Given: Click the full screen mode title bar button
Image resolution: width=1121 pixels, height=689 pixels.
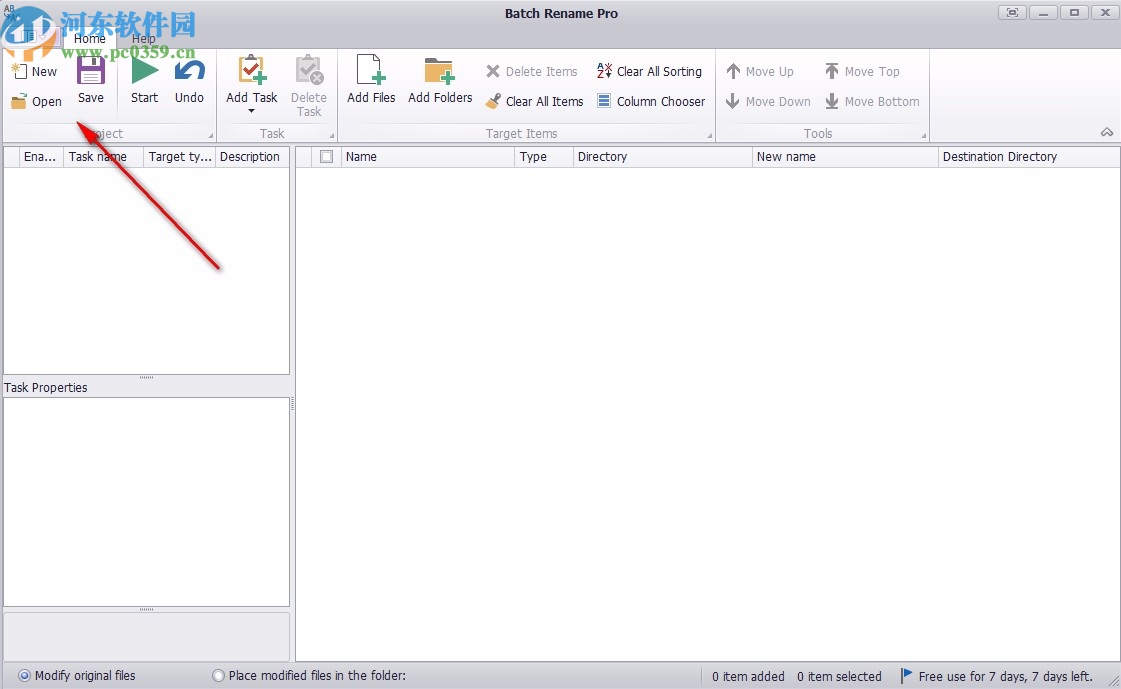Looking at the screenshot, I should coord(1012,13).
